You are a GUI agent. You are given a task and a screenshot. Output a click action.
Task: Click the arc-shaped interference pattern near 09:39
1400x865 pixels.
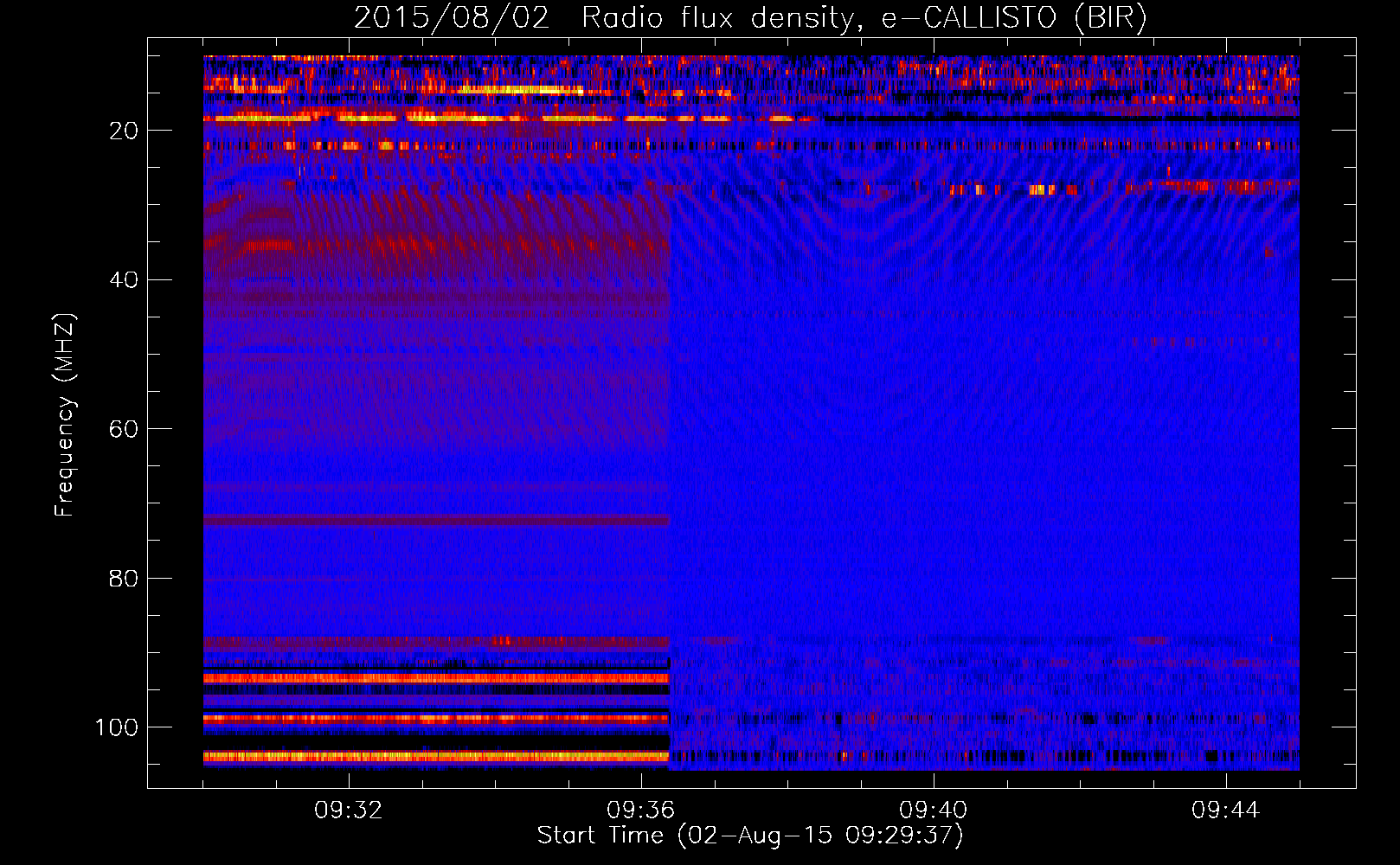pyautogui.click(x=865, y=199)
